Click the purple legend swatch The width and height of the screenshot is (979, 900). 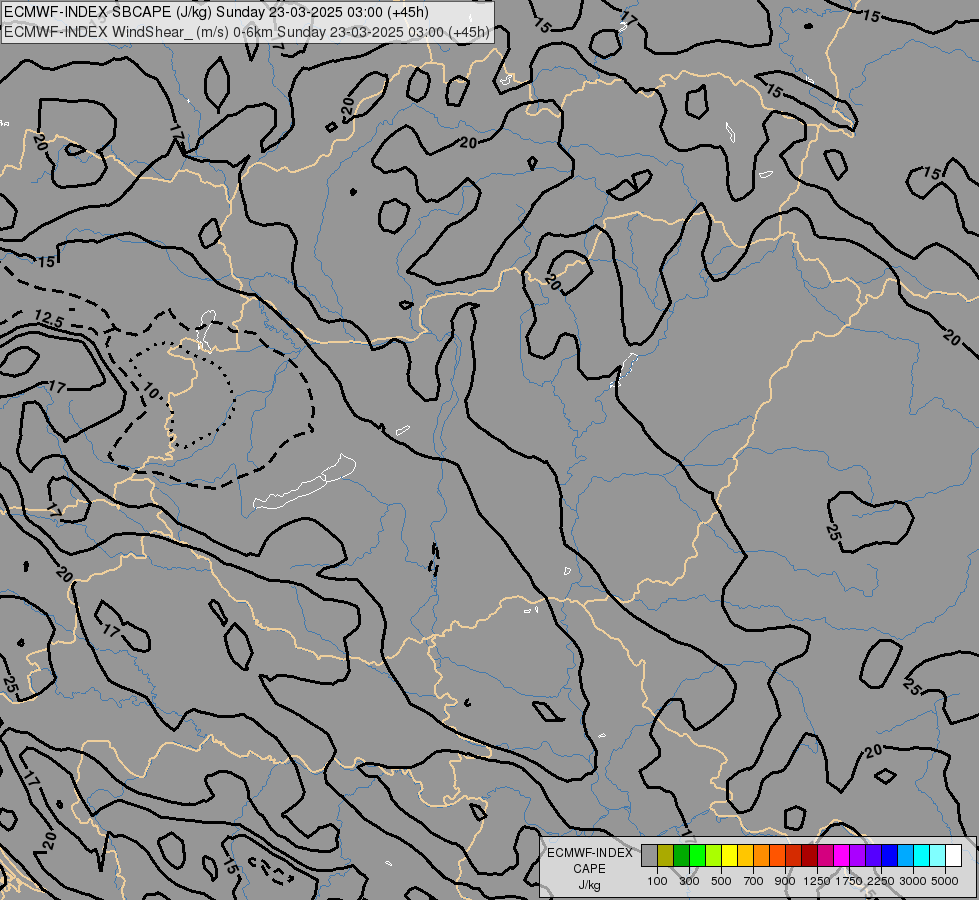click(x=857, y=855)
